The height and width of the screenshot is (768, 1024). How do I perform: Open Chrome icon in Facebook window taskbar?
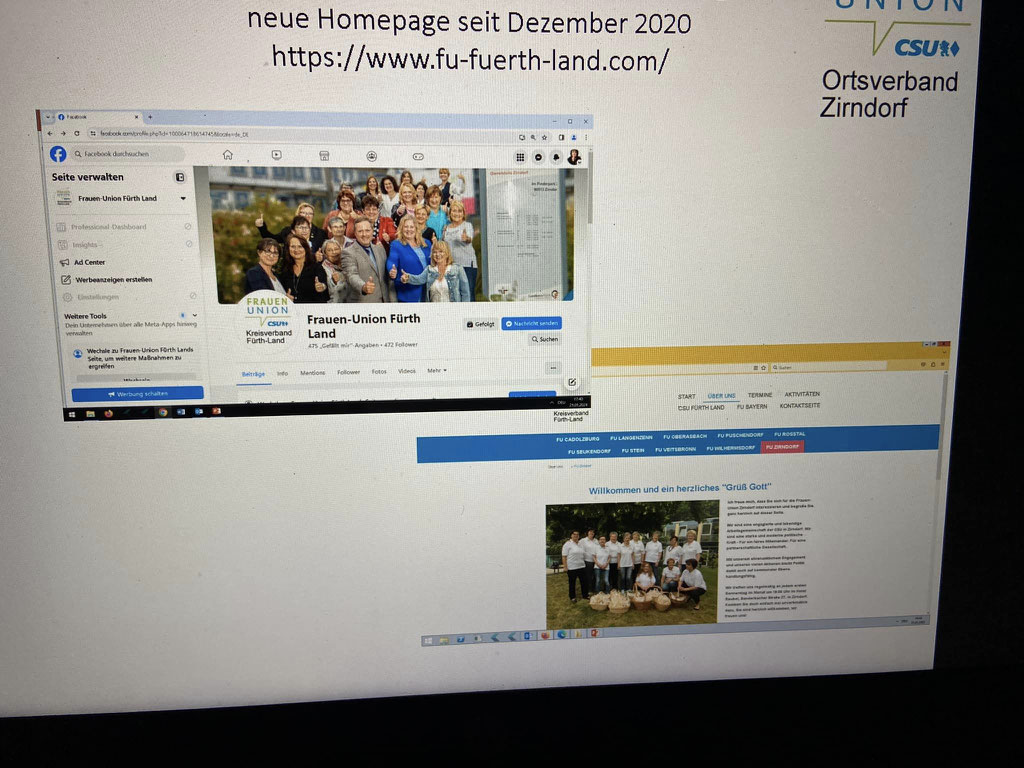[x=163, y=412]
